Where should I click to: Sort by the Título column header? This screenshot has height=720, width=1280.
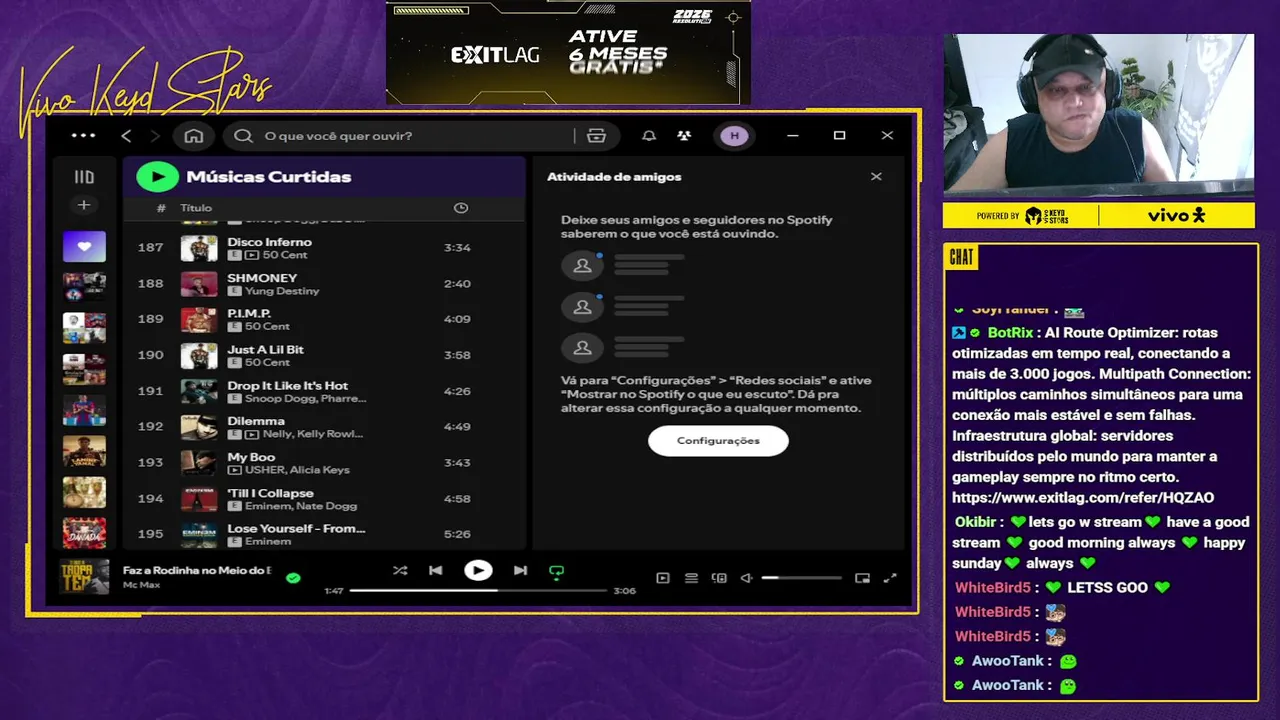click(x=196, y=208)
